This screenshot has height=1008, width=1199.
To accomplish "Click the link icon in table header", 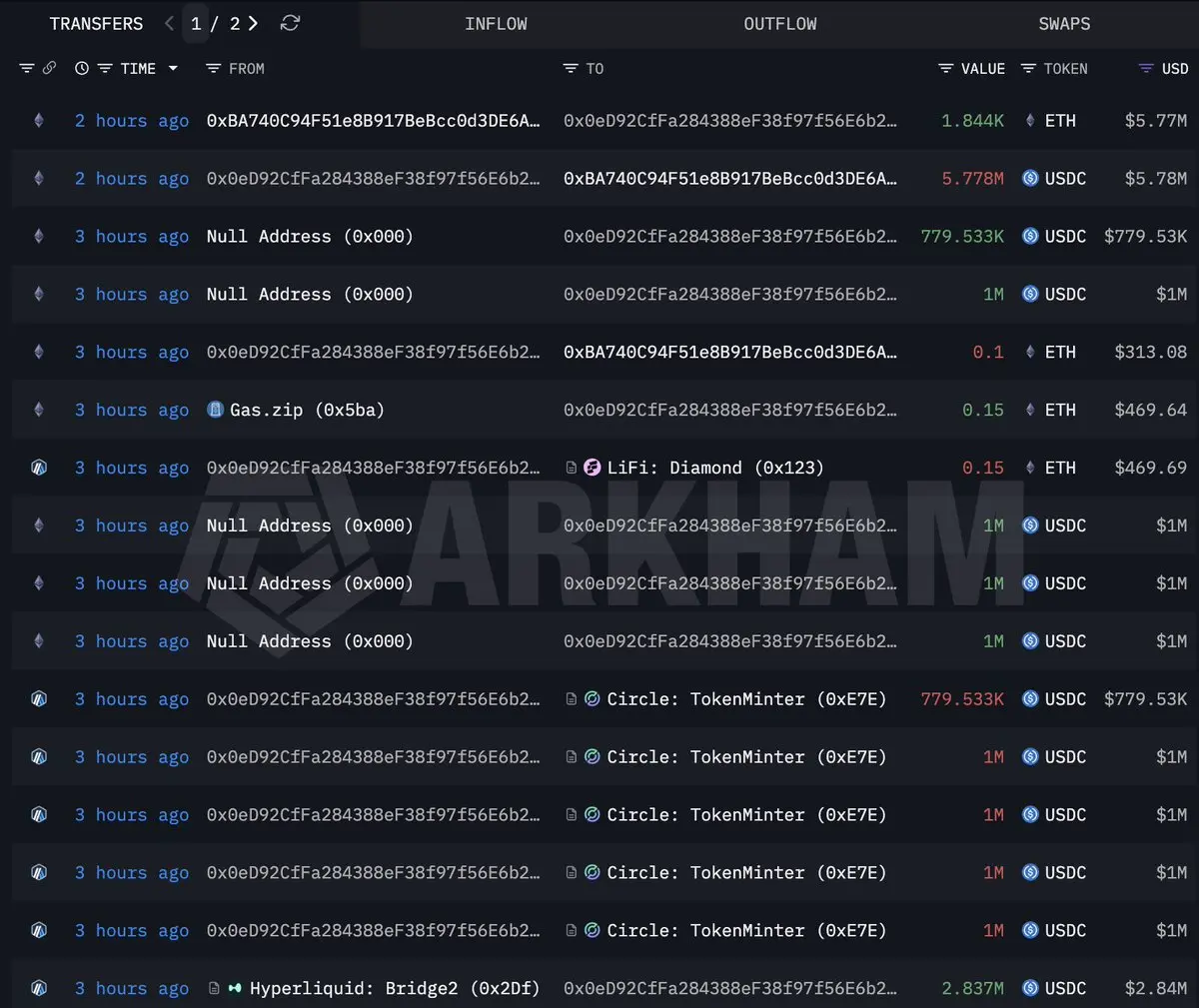I will [x=49, y=68].
